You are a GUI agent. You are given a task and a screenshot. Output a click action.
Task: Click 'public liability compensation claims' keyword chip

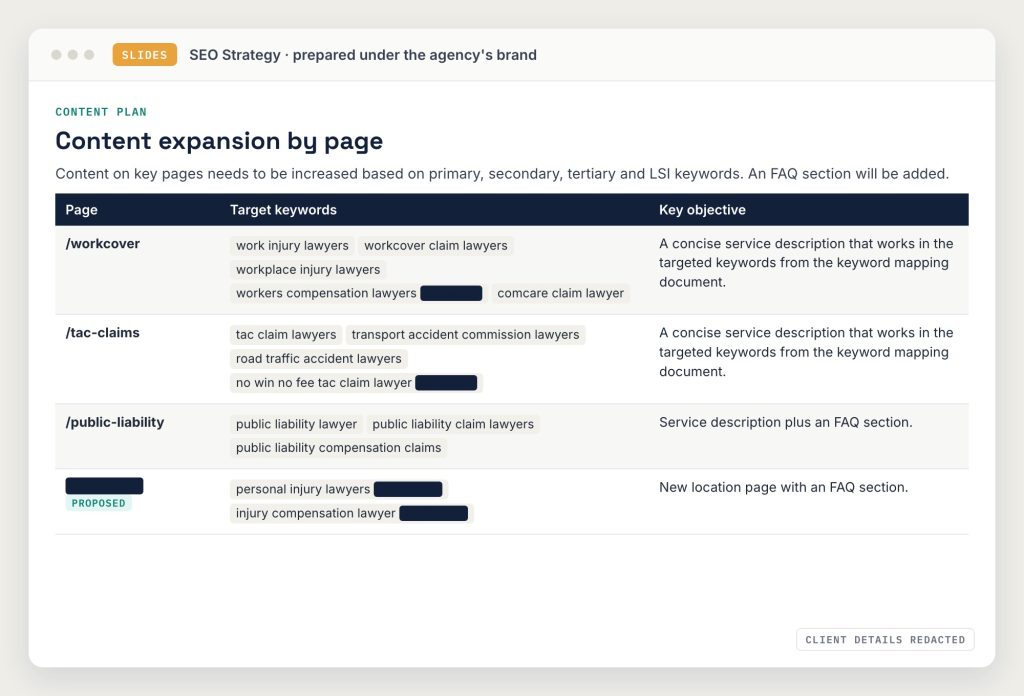(338, 448)
